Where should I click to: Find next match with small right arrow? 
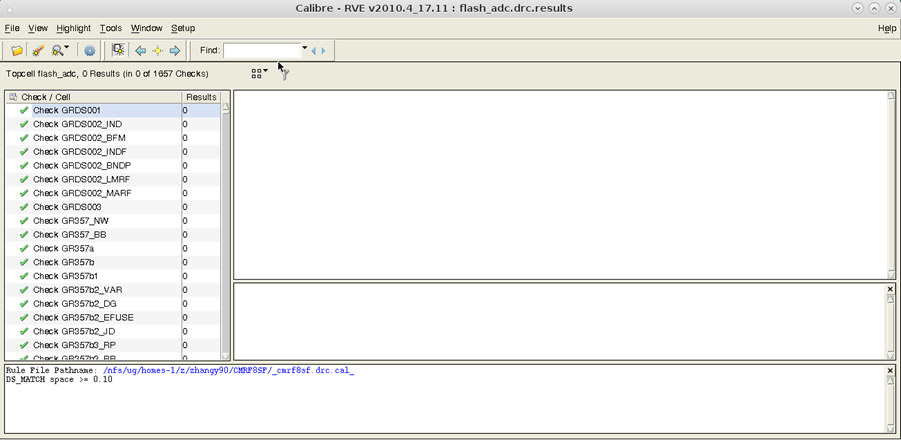pyautogui.click(x=323, y=50)
